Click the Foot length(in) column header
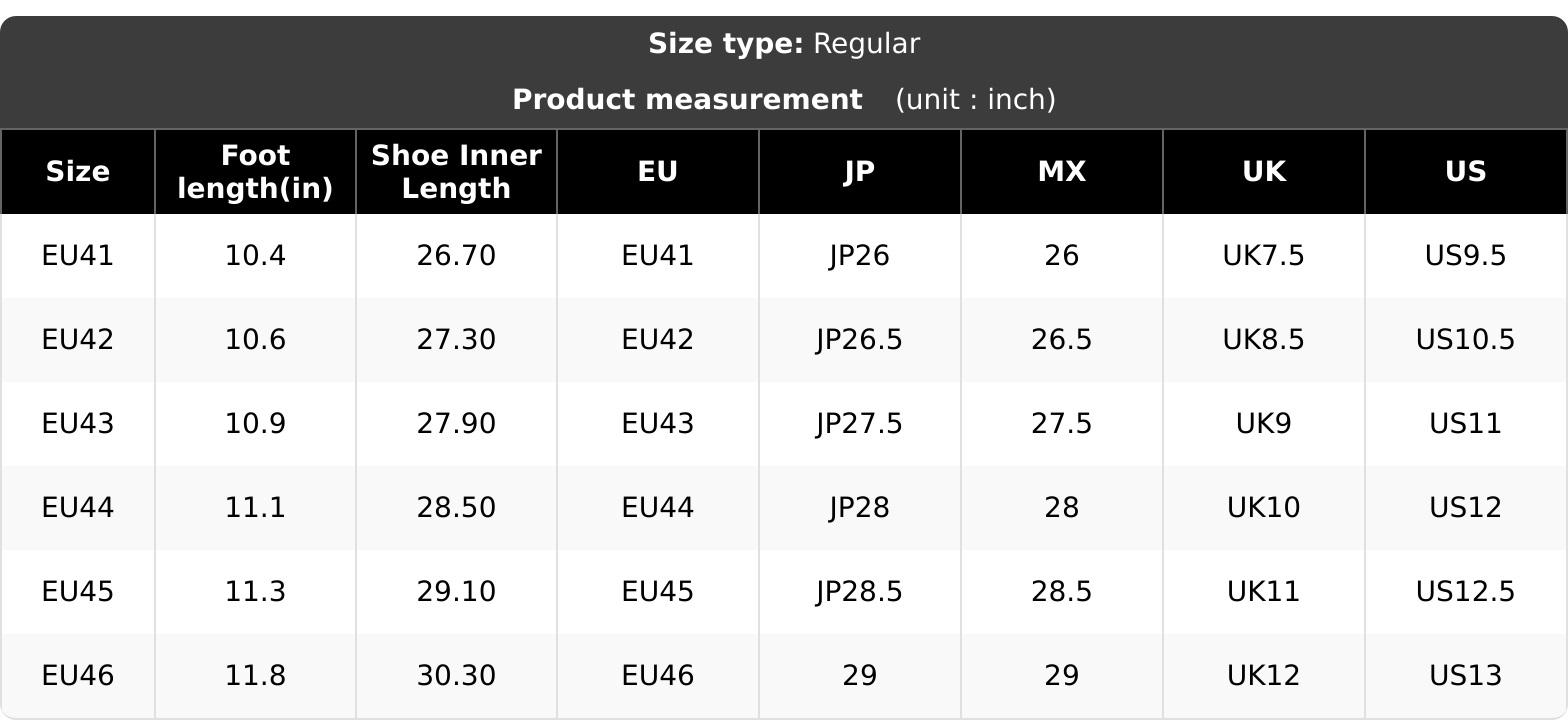The width and height of the screenshot is (1568, 720). (x=255, y=172)
